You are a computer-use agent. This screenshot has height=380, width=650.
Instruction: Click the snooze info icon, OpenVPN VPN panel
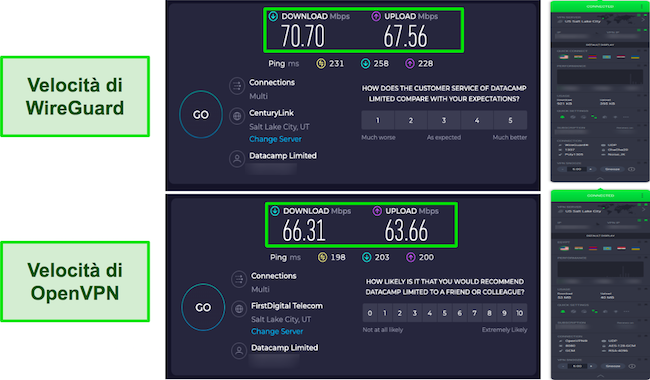[632, 366]
